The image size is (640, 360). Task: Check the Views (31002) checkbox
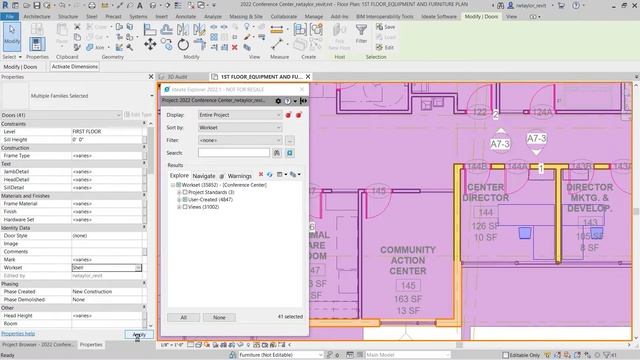[x=185, y=207]
